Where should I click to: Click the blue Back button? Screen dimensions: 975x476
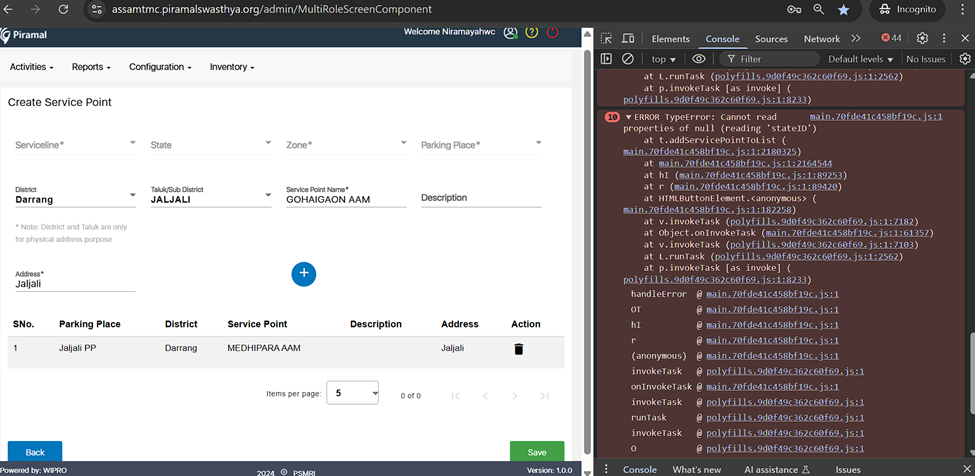[35, 452]
